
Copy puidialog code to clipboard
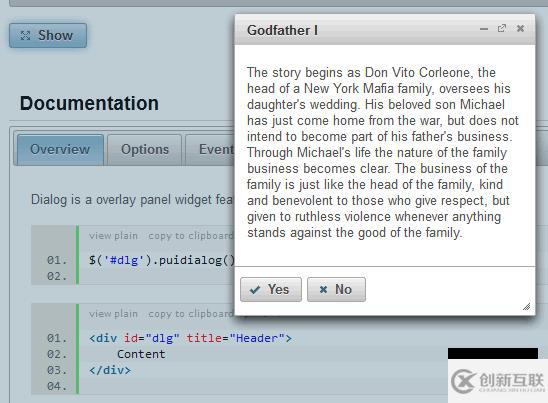coord(191,236)
